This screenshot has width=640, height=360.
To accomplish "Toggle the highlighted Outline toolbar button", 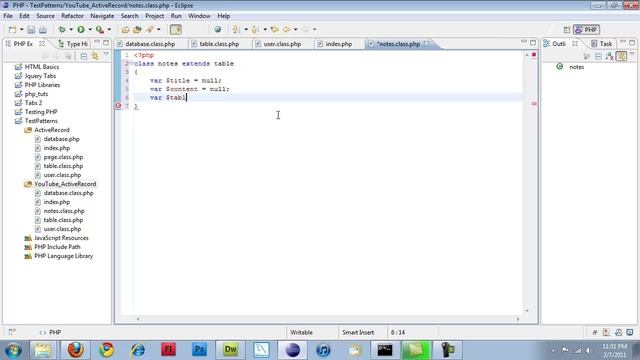I will pos(621,56).
